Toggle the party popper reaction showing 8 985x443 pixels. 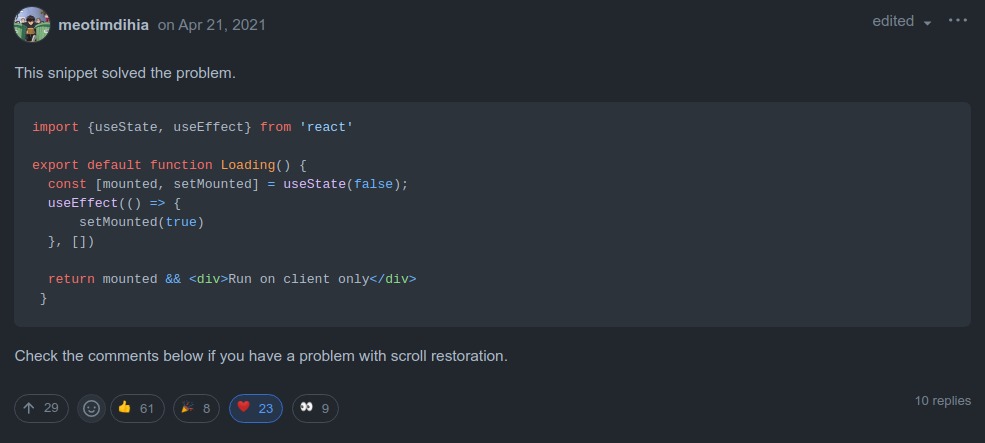196,408
